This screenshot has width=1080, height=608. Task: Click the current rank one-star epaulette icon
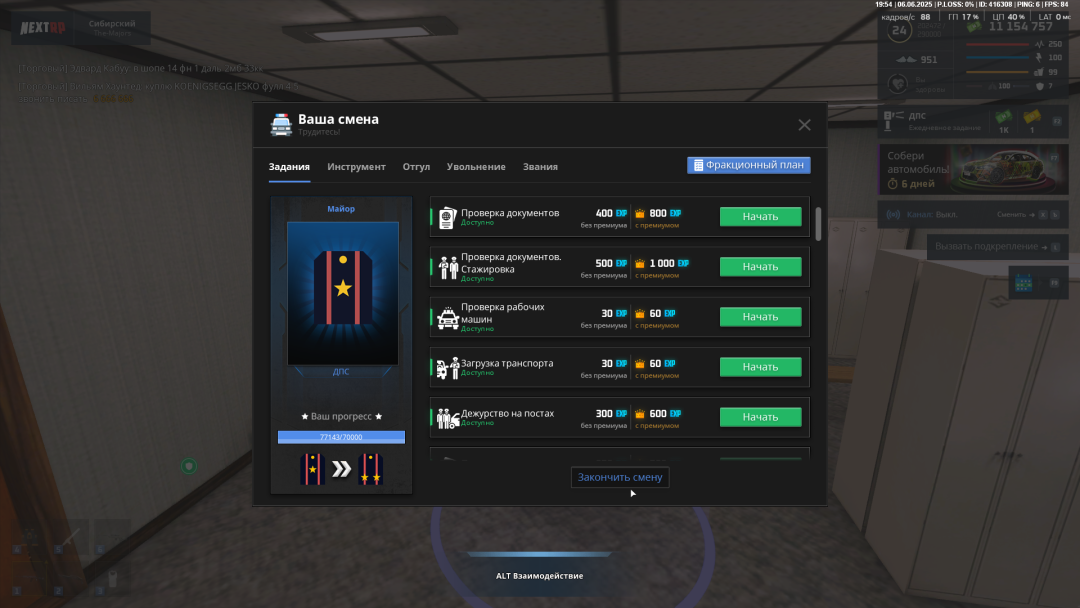(312, 469)
